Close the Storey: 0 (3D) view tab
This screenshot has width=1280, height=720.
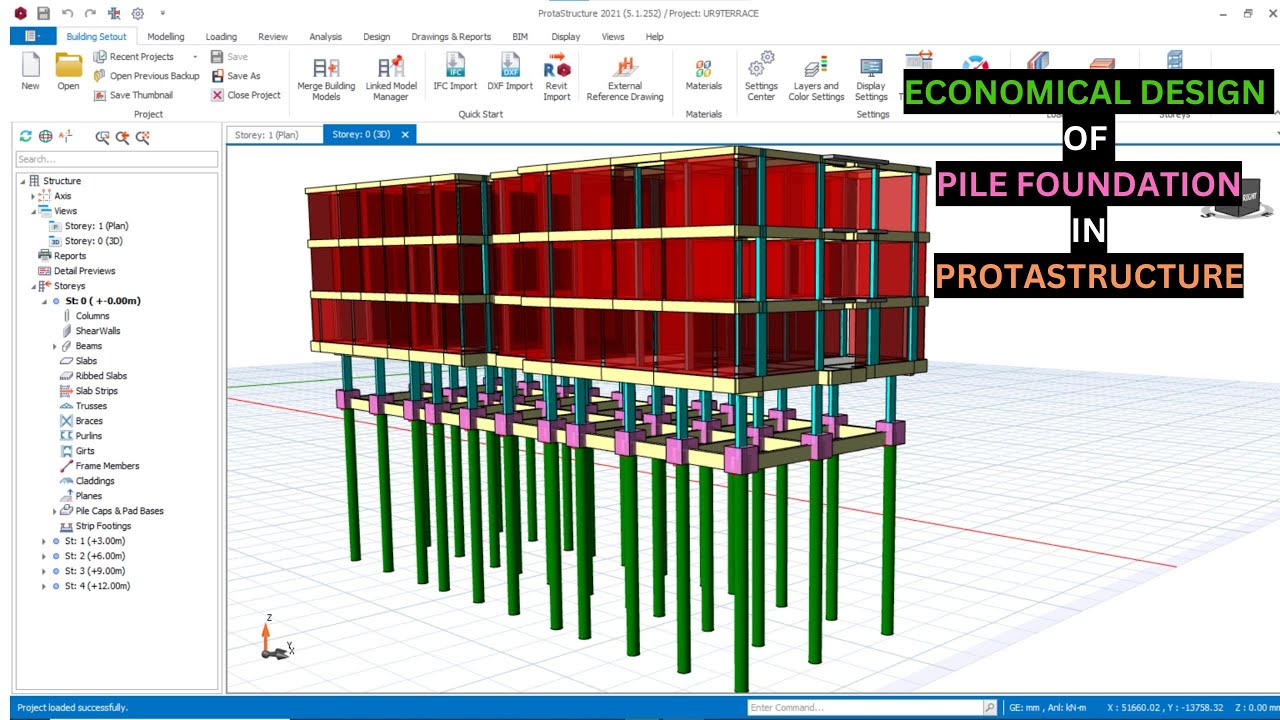(x=405, y=134)
